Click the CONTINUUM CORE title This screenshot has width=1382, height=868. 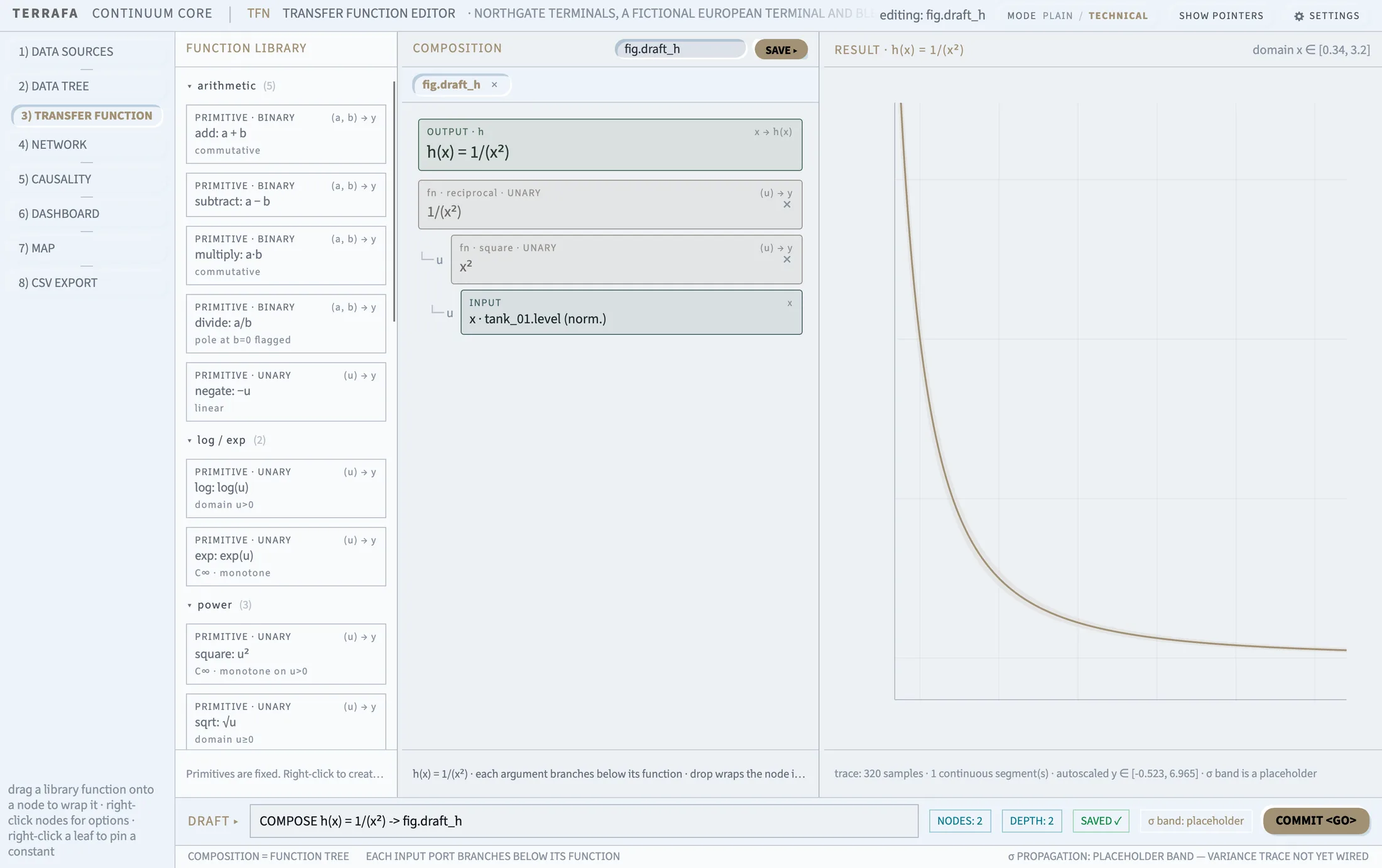click(x=152, y=13)
